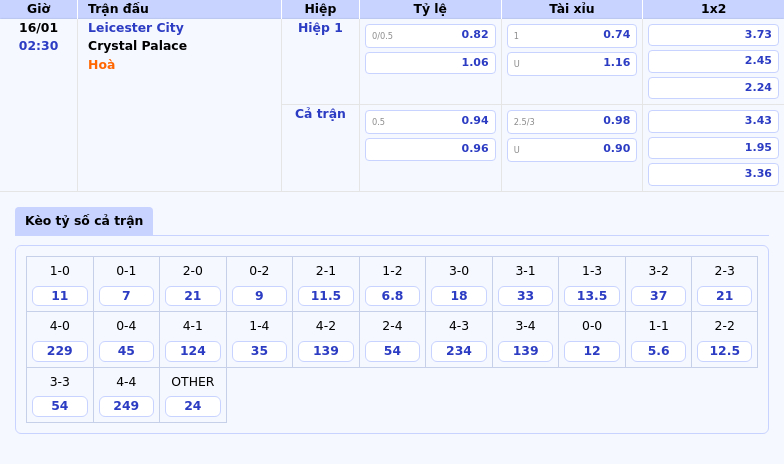Image resolution: width=784 pixels, height=464 pixels.
Task: Pick correct score 1-1 odds 5.6
Action: pyautogui.click(x=658, y=351)
